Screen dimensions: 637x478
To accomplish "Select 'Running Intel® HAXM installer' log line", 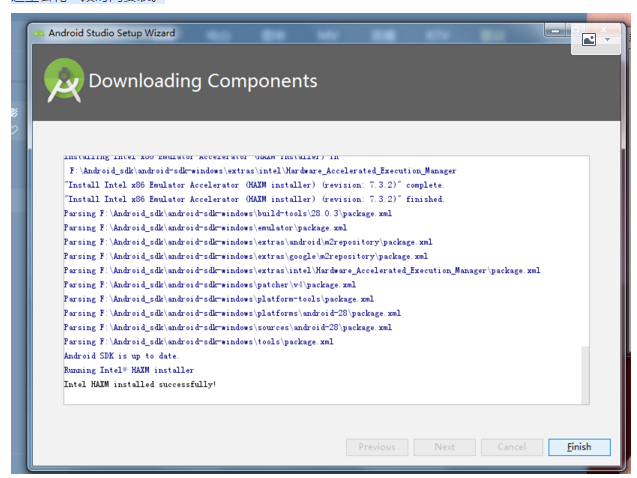I will [x=129, y=370].
